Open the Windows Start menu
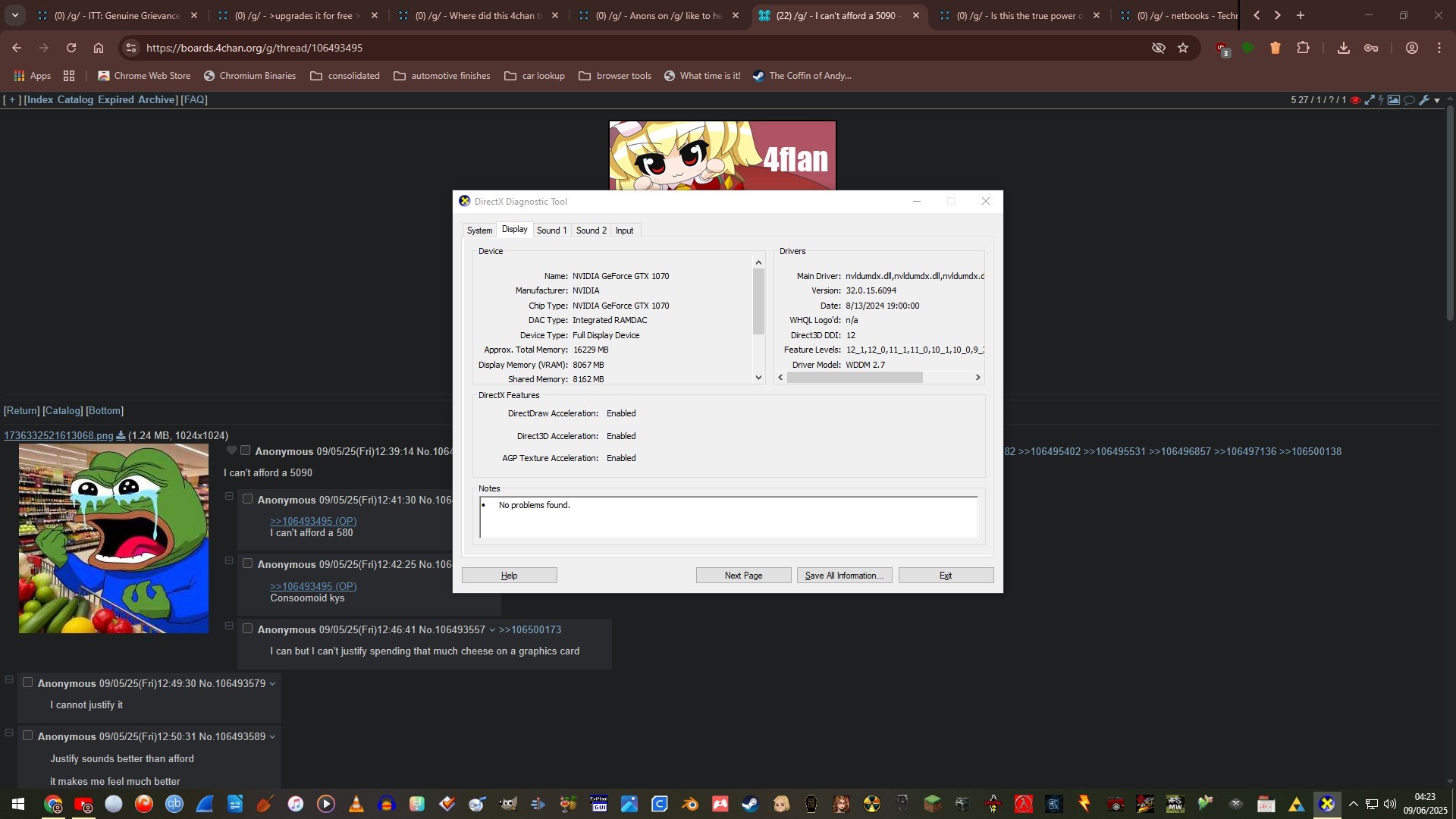This screenshot has height=819, width=1456. [17, 804]
